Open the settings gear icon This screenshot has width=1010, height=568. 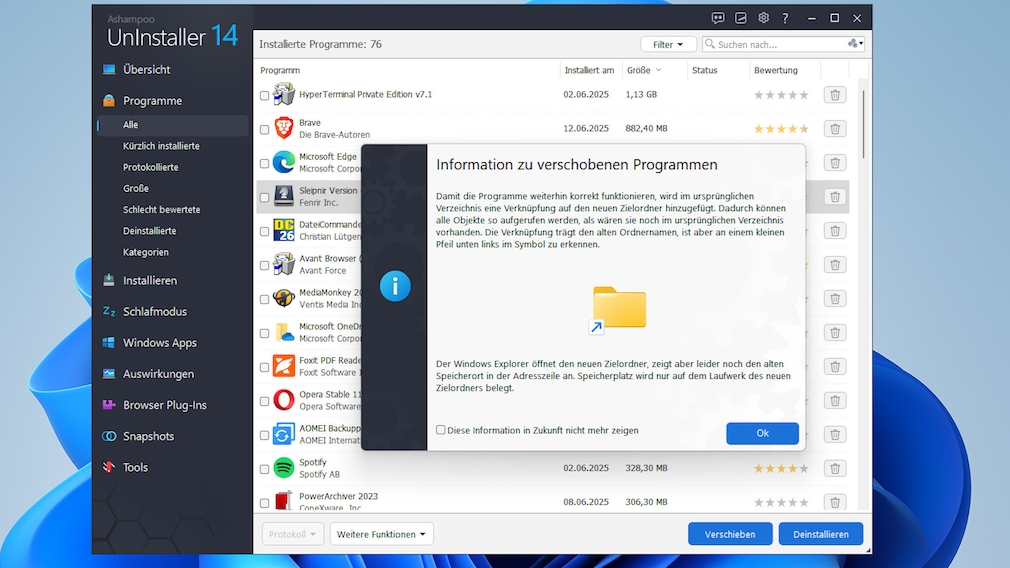[x=763, y=18]
